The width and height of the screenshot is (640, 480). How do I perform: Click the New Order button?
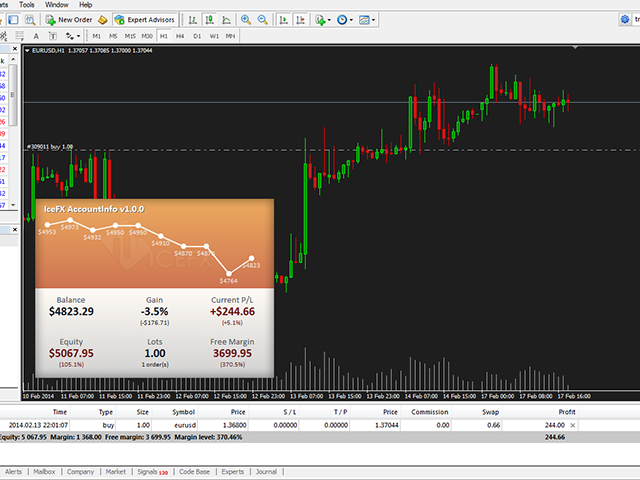pos(69,20)
